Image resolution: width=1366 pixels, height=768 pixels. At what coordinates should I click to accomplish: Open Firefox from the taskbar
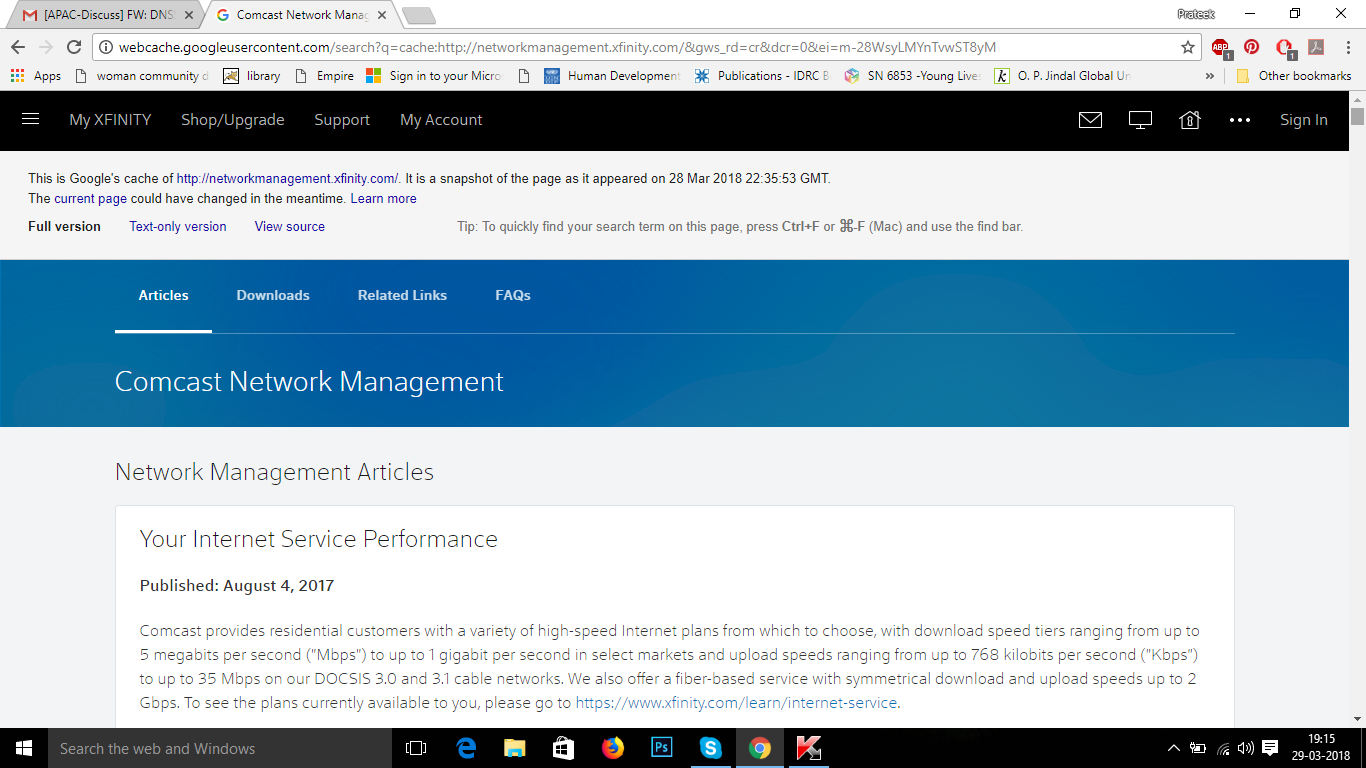pyautogui.click(x=612, y=748)
